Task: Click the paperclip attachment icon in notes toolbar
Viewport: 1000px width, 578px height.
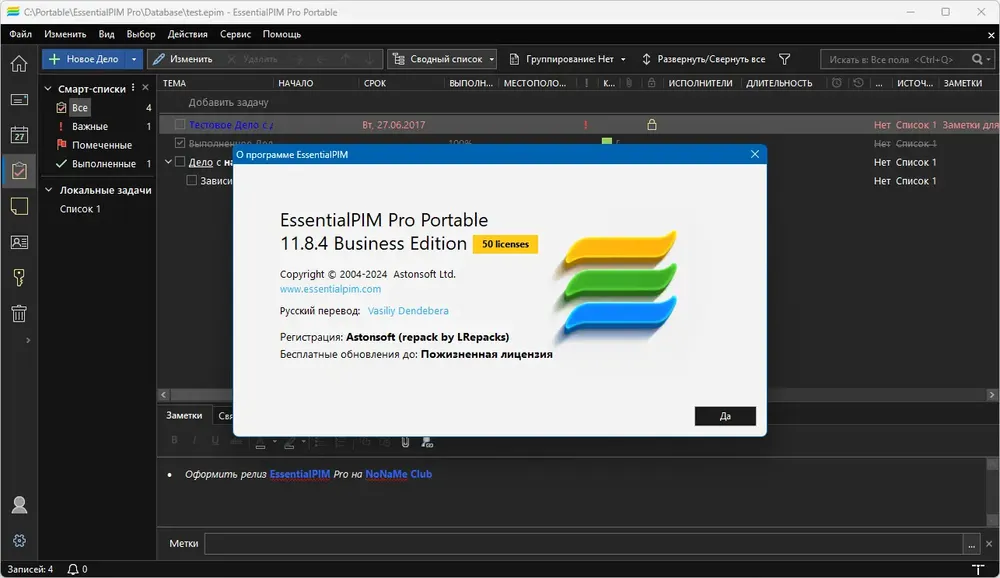Action: pos(405,442)
